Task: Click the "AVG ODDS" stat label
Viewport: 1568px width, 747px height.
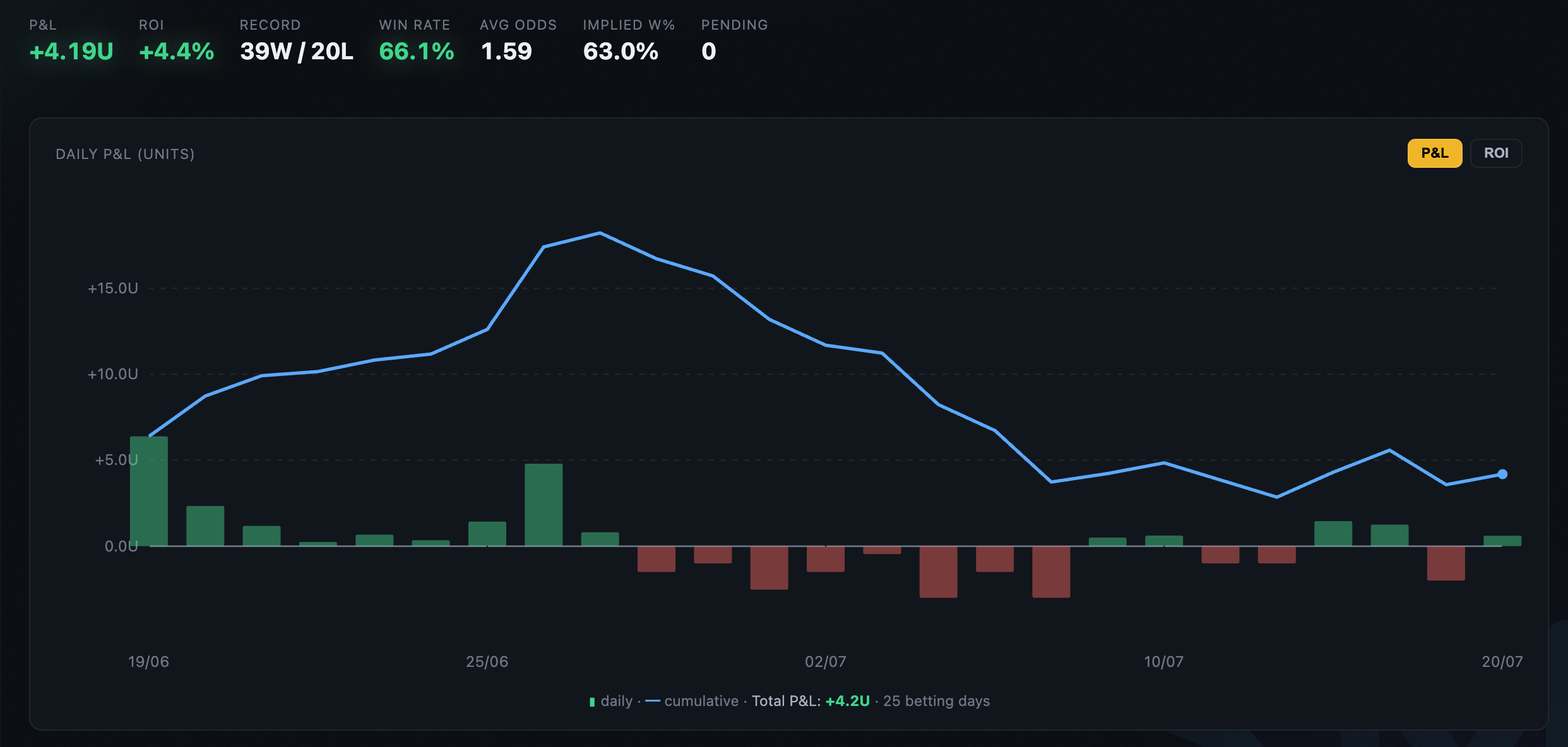Action: pos(518,25)
